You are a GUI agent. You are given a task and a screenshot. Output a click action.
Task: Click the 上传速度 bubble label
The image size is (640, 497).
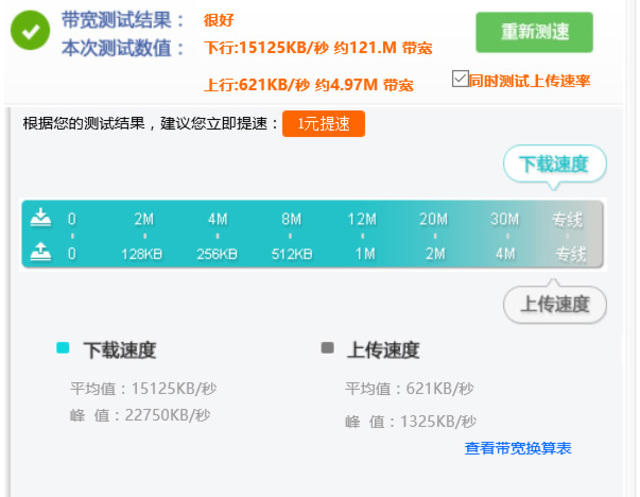point(555,304)
